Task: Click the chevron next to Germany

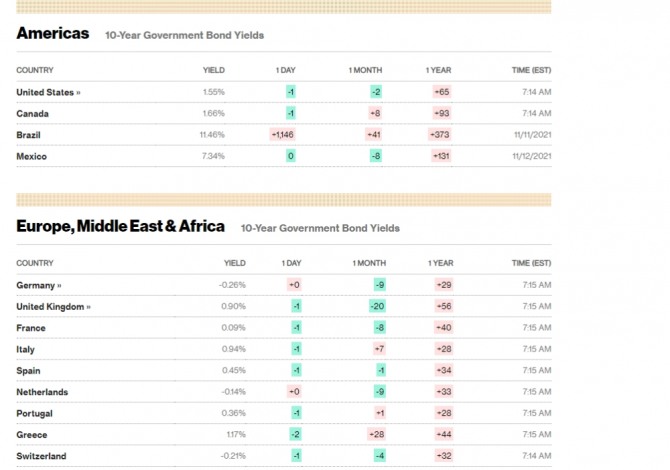Action: (x=59, y=286)
